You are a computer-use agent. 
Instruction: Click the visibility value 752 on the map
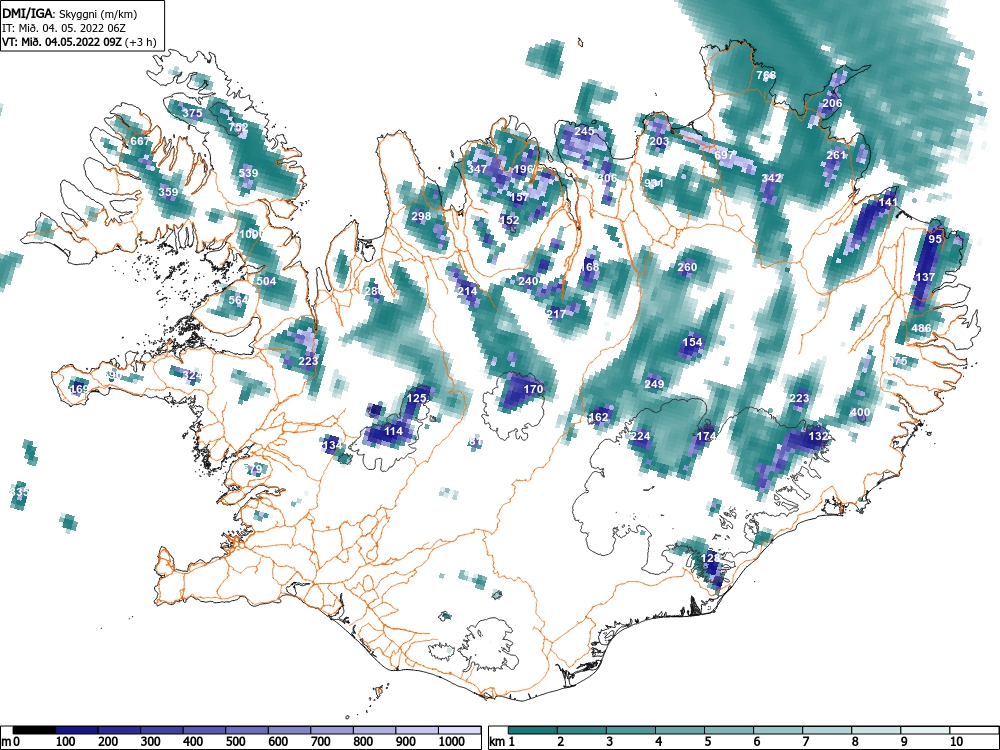tap(238, 128)
